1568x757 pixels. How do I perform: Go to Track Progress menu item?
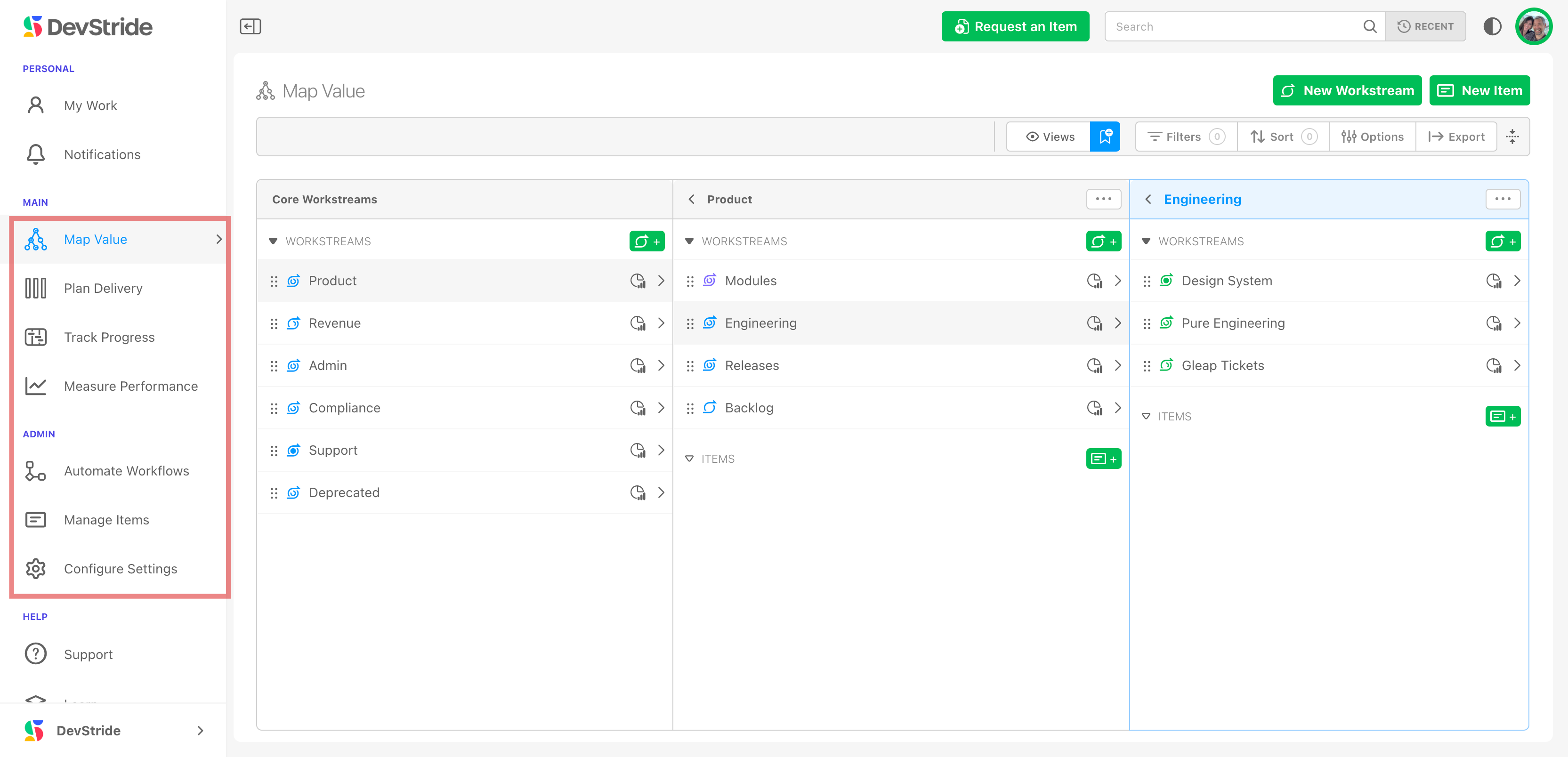point(110,337)
